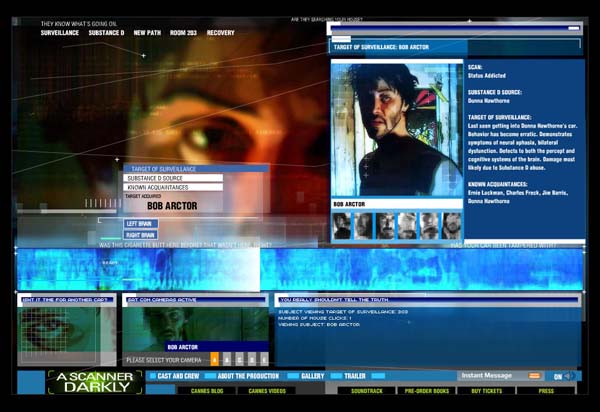Screen dimensions: 600x412
Task: Open the Surveillance section in top navigation
Action: click(x=60, y=33)
